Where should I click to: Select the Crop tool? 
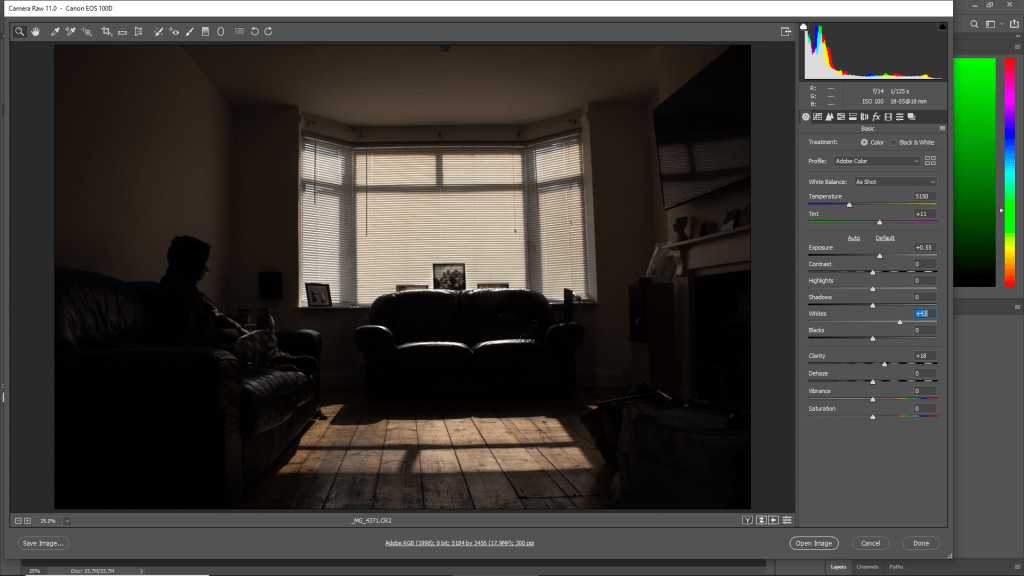click(x=106, y=32)
